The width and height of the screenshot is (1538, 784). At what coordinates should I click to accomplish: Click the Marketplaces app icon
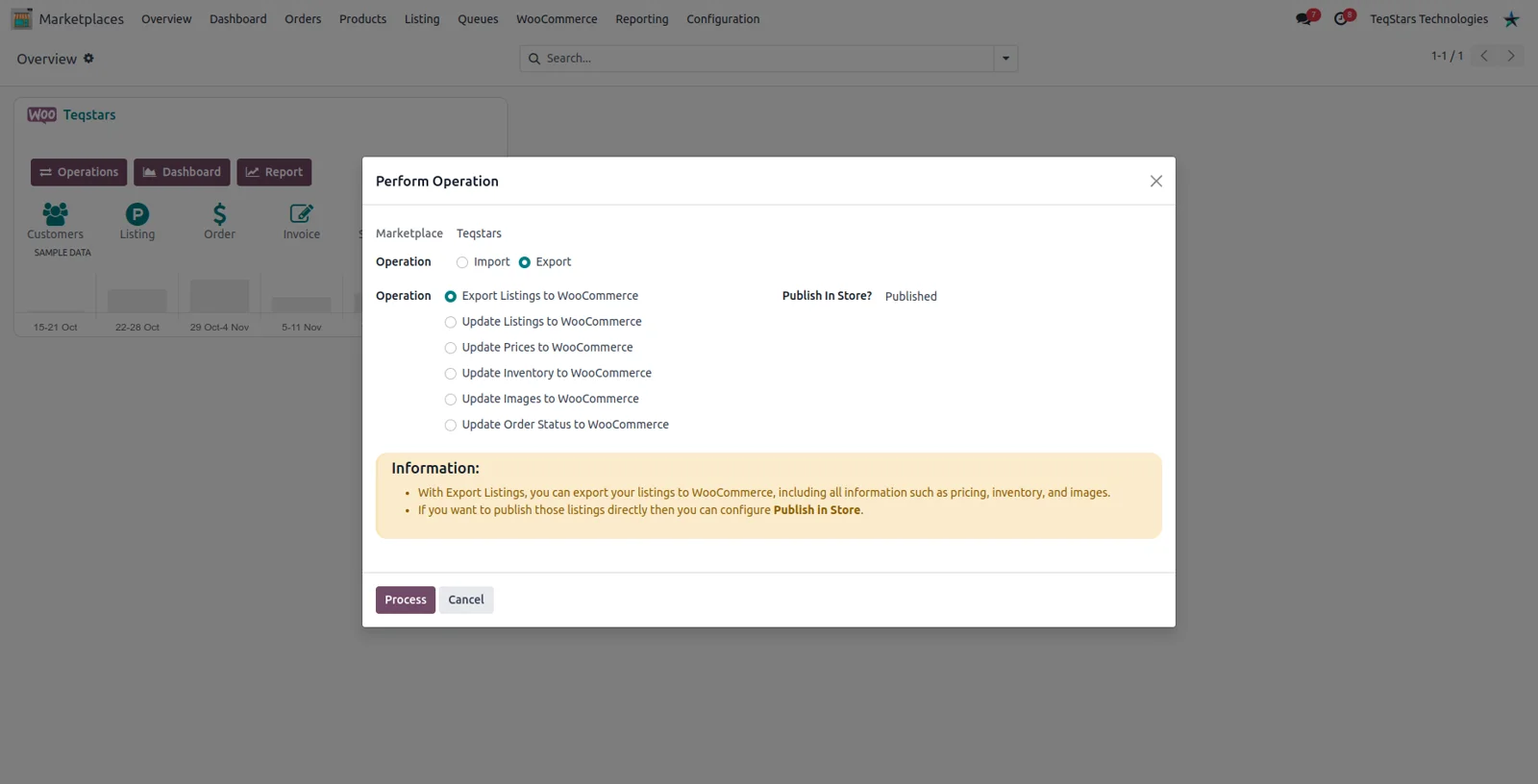21,18
